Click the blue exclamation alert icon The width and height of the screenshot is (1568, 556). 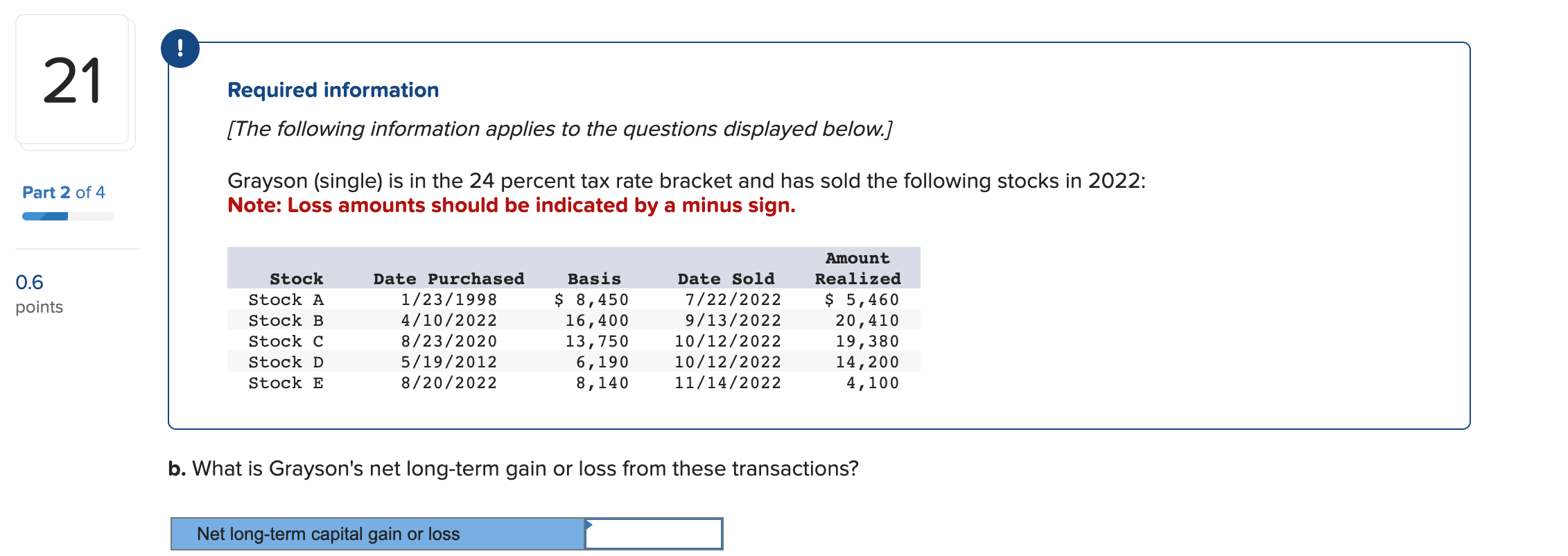click(180, 49)
